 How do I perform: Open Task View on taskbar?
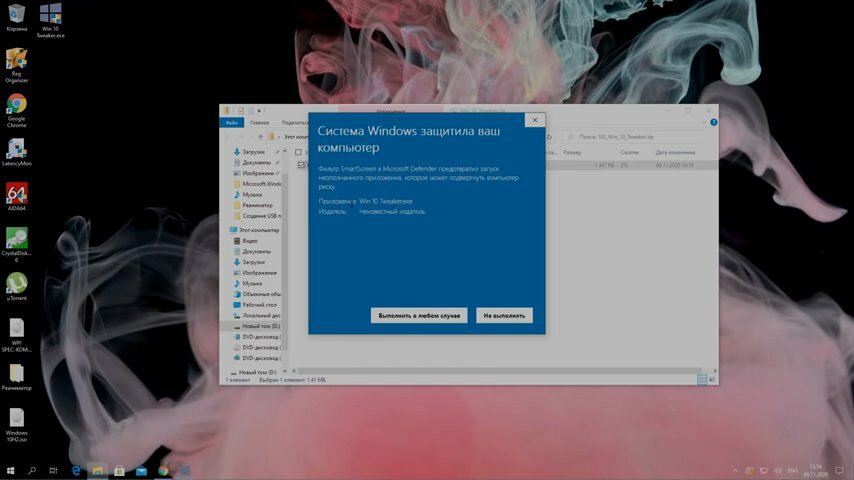53,470
